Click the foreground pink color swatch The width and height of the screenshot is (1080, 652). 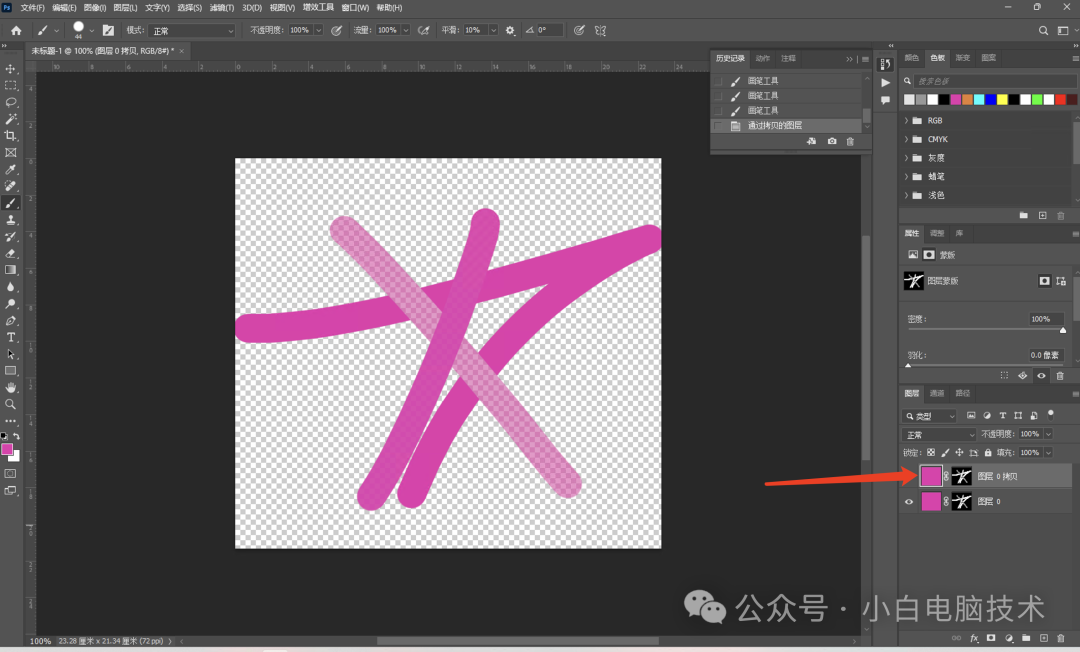pyautogui.click(x=7, y=449)
